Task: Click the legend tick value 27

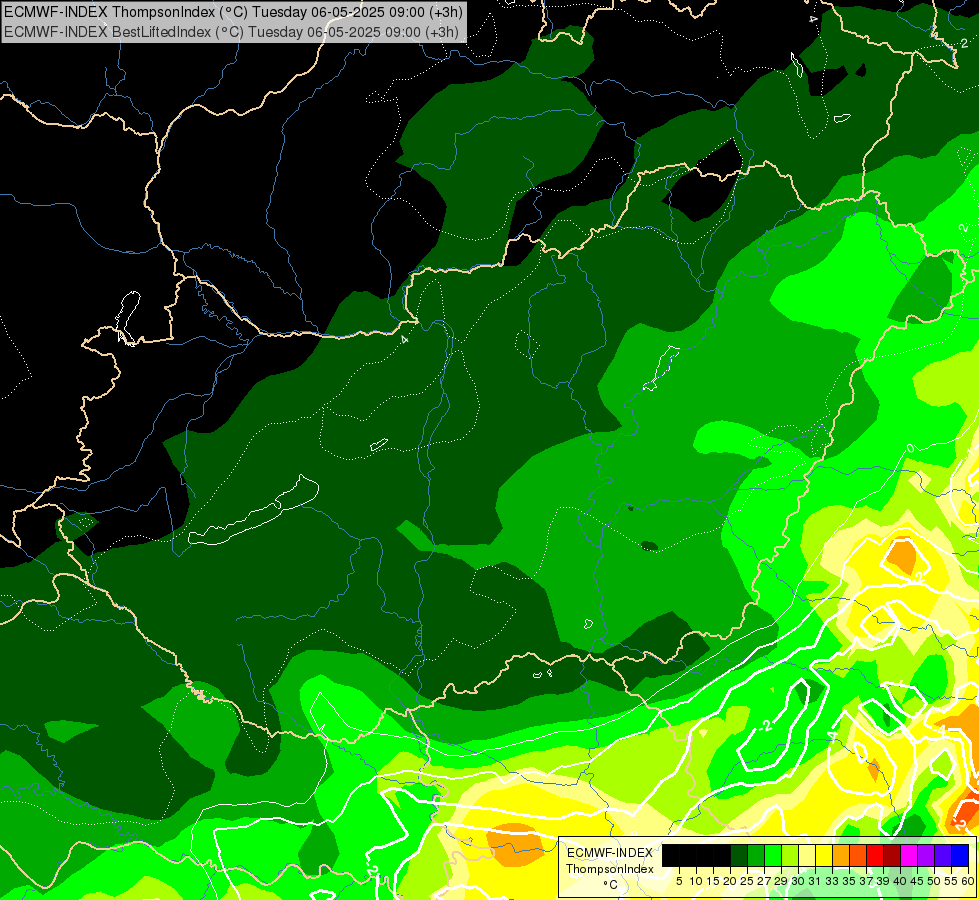Action: 764,881
